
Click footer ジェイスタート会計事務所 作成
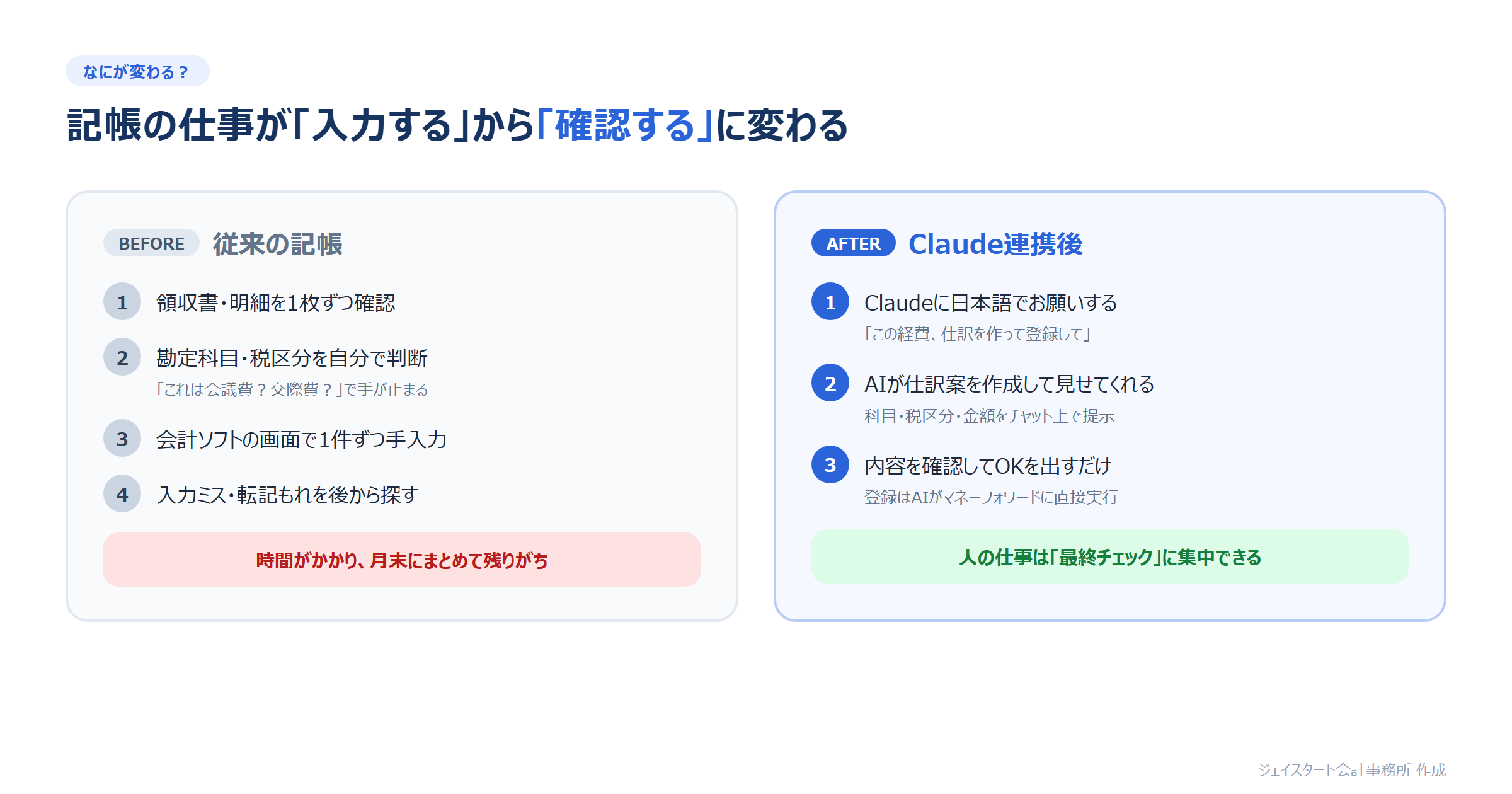(1352, 769)
